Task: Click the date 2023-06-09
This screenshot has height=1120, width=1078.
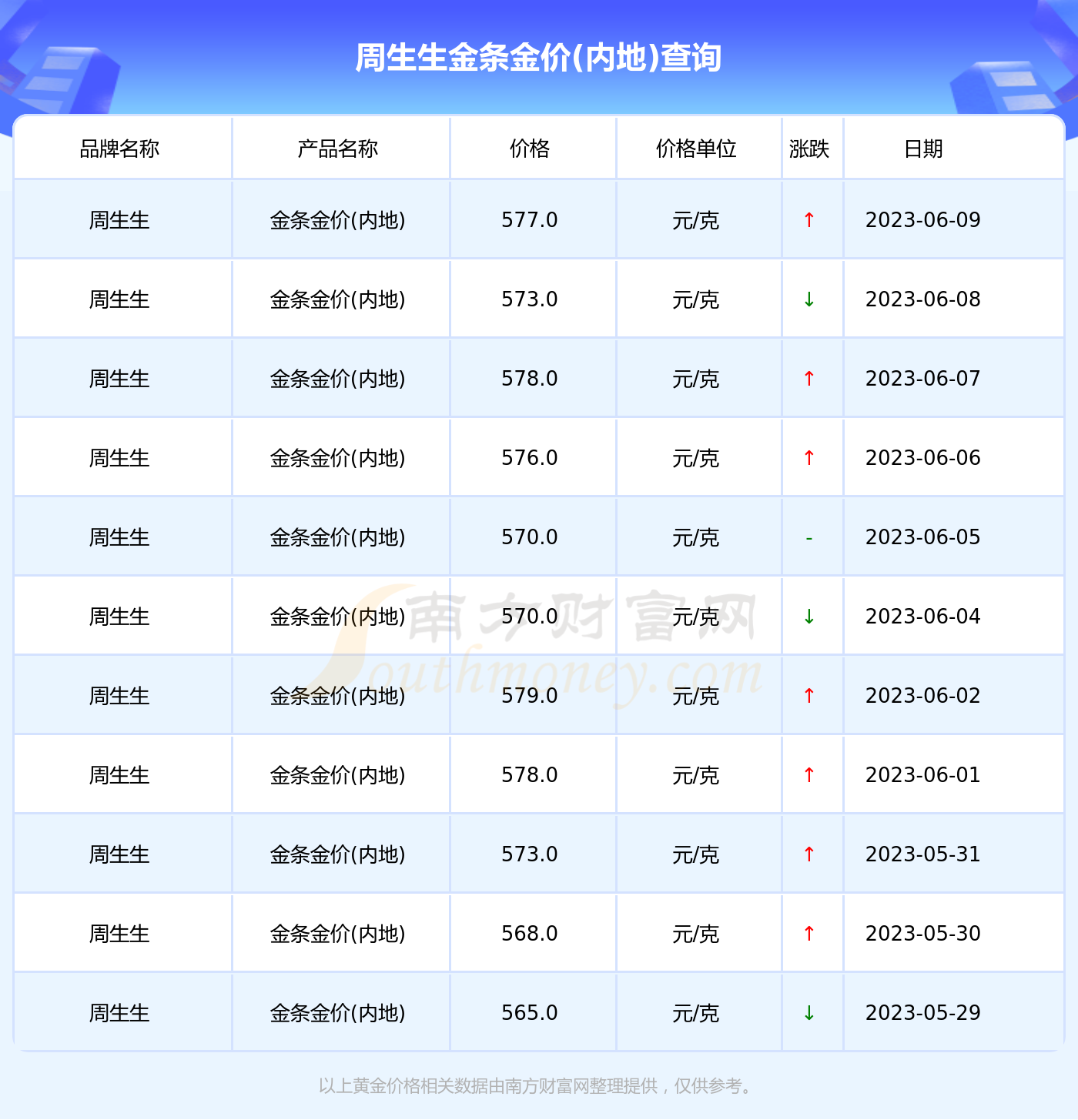Action: [923, 220]
